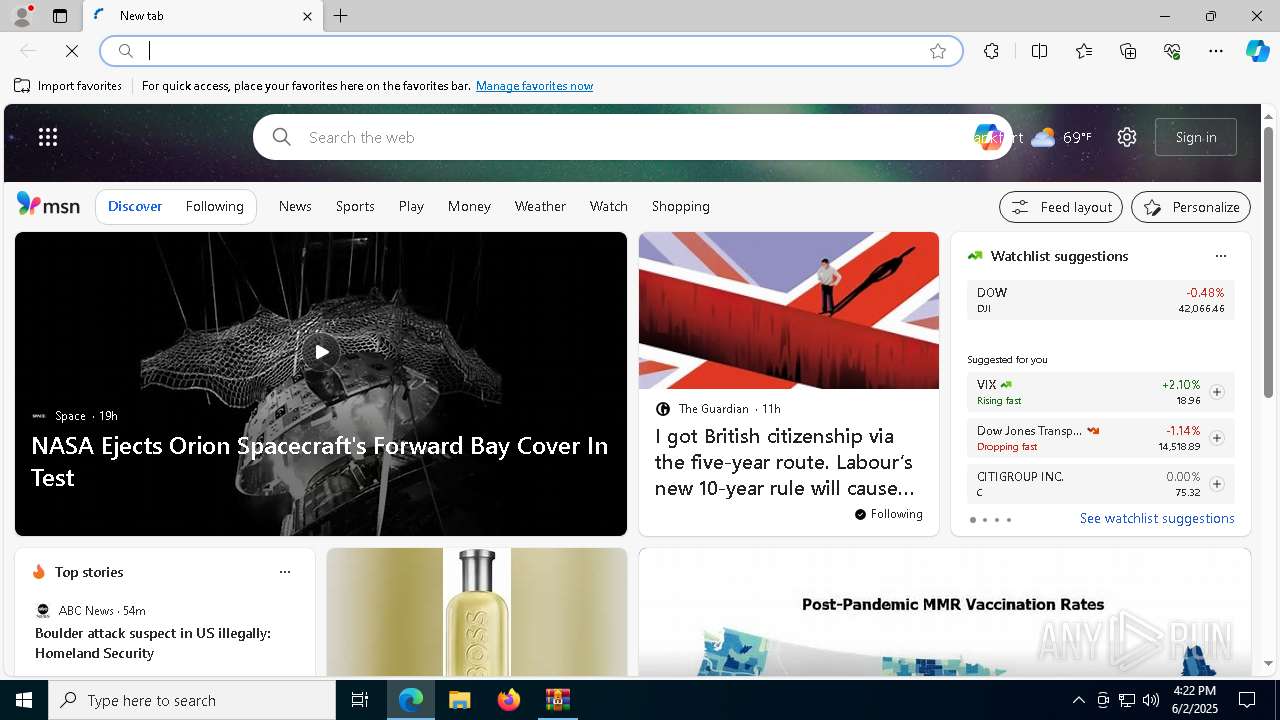Open Manage favorites now link
The width and height of the screenshot is (1280, 720).
pos(534,86)
